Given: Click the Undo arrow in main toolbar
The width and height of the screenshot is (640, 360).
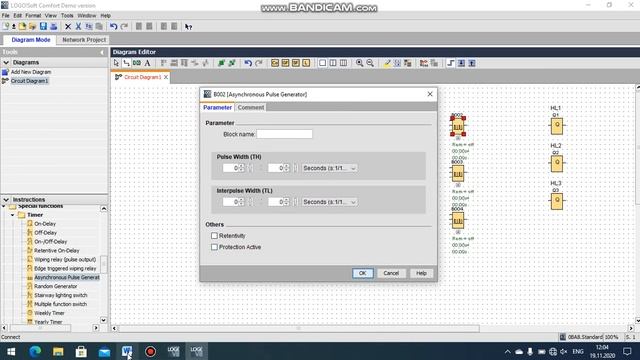Looking at the screenshot, I should pyautogui.click(x=113, y=27).
